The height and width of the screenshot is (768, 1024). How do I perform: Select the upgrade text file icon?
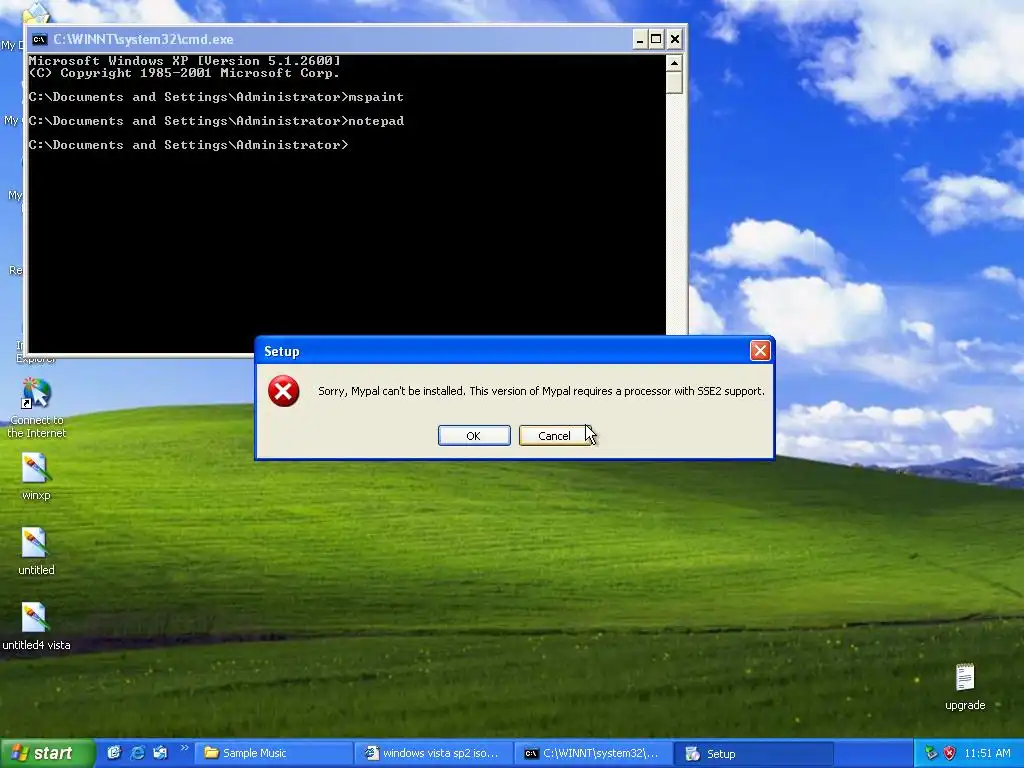click(965, 687)
